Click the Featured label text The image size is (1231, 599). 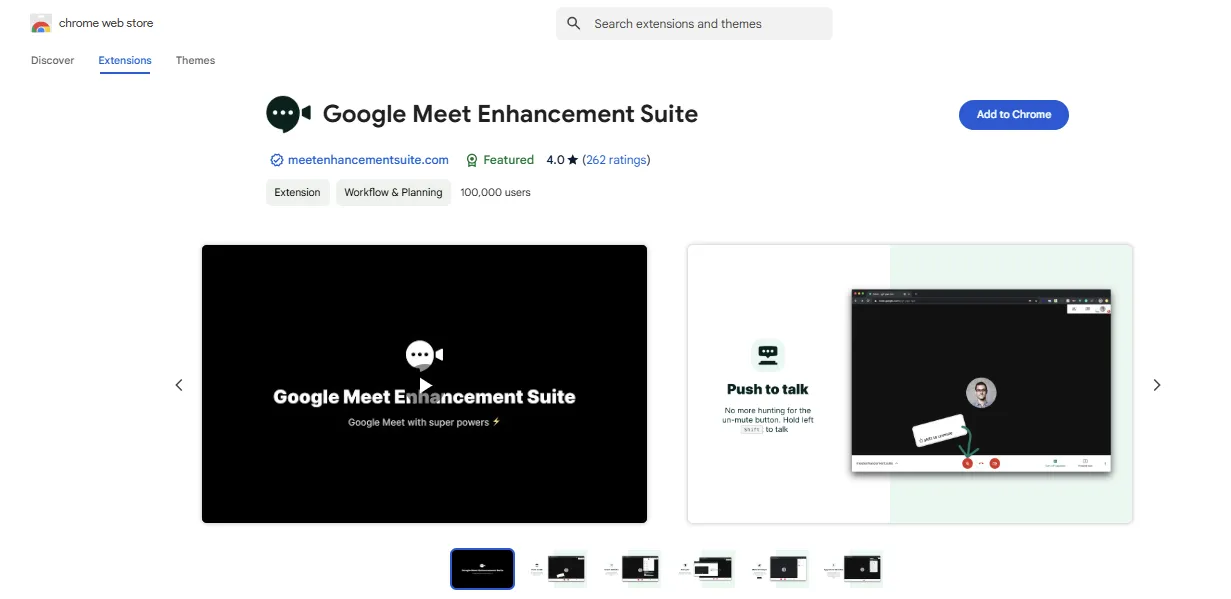tap(509, 160)
